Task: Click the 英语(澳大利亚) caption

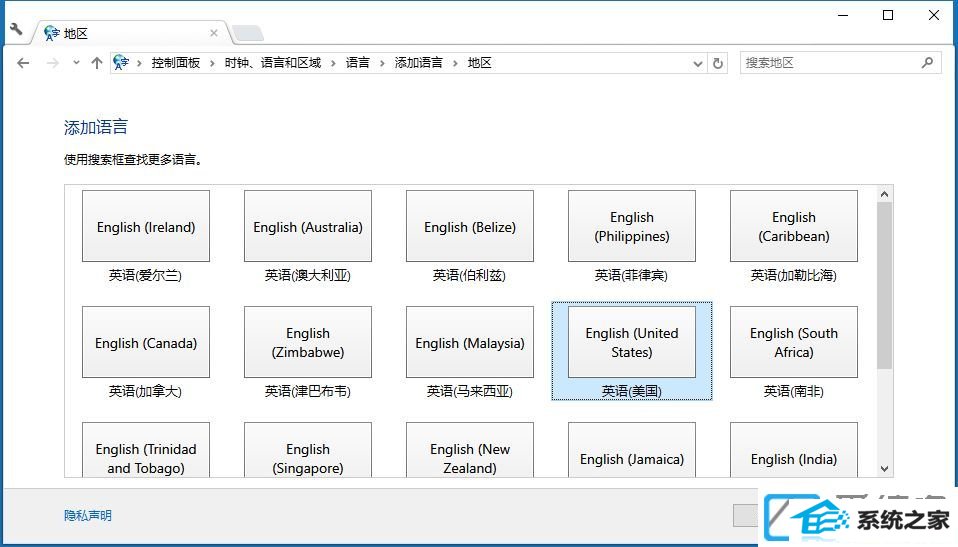Action: [x=307, y=276]
